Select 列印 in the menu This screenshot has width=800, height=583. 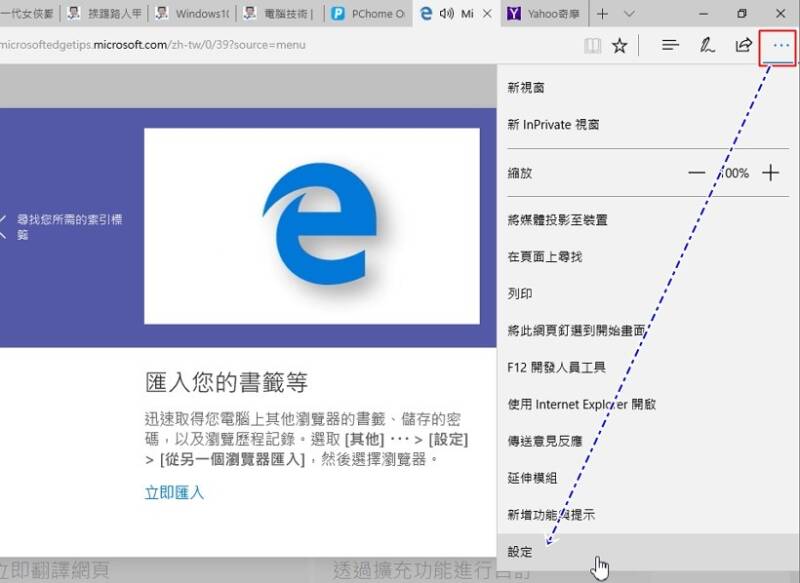647,294
